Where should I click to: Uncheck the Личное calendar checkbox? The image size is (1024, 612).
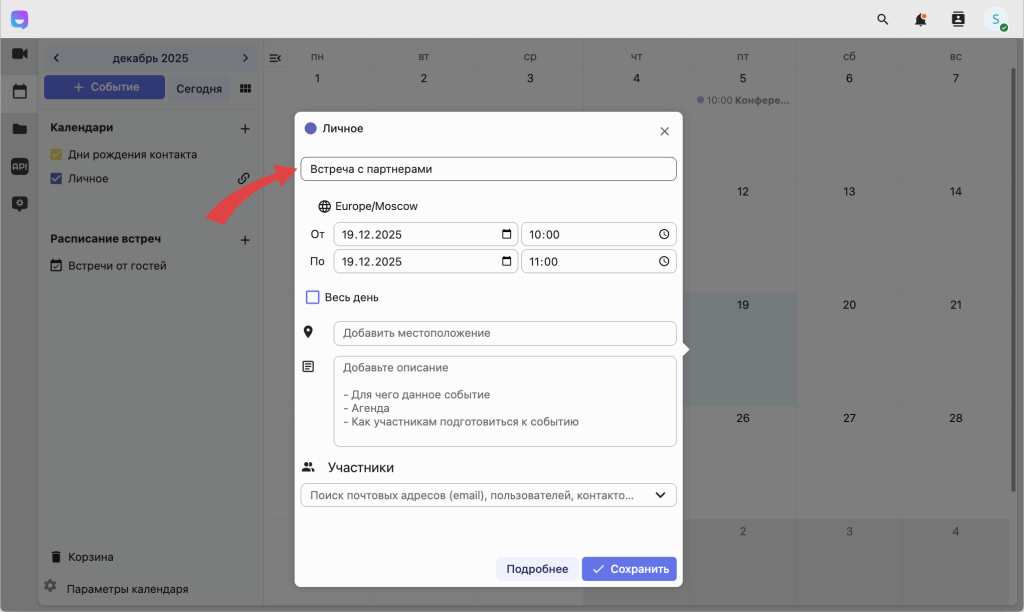point(57,179)
